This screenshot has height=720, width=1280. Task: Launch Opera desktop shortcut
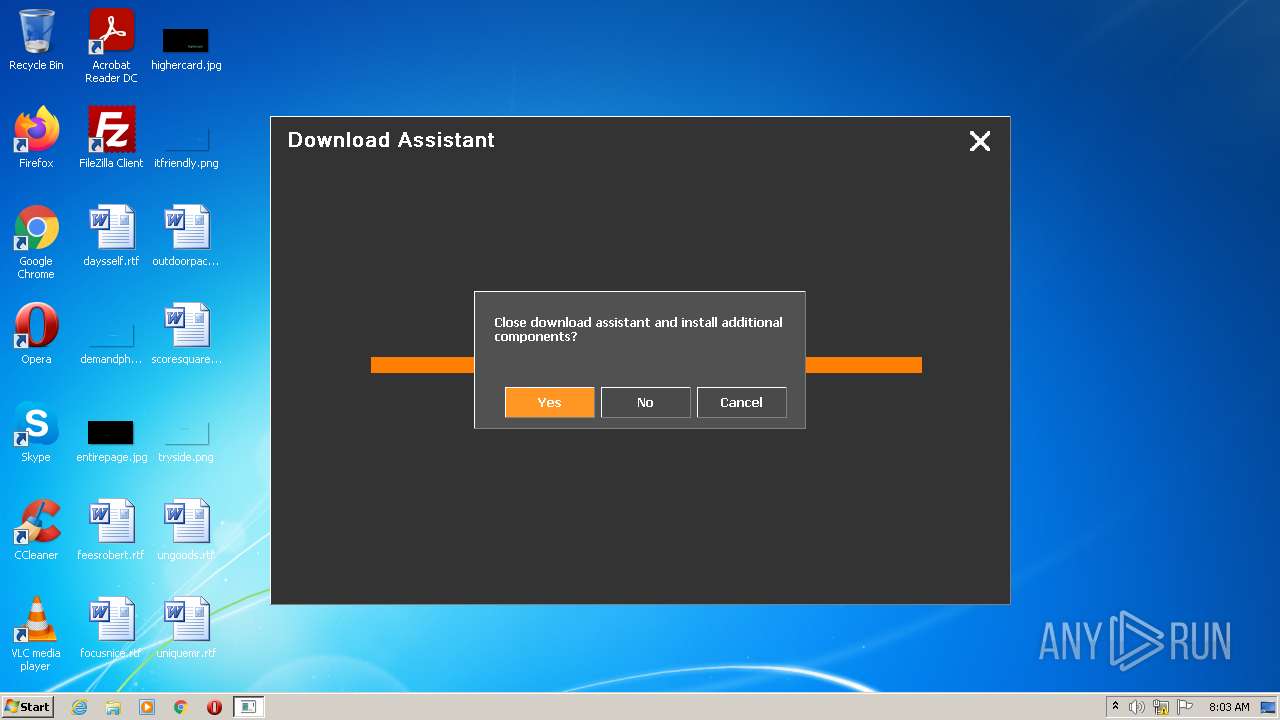[36, 334]
